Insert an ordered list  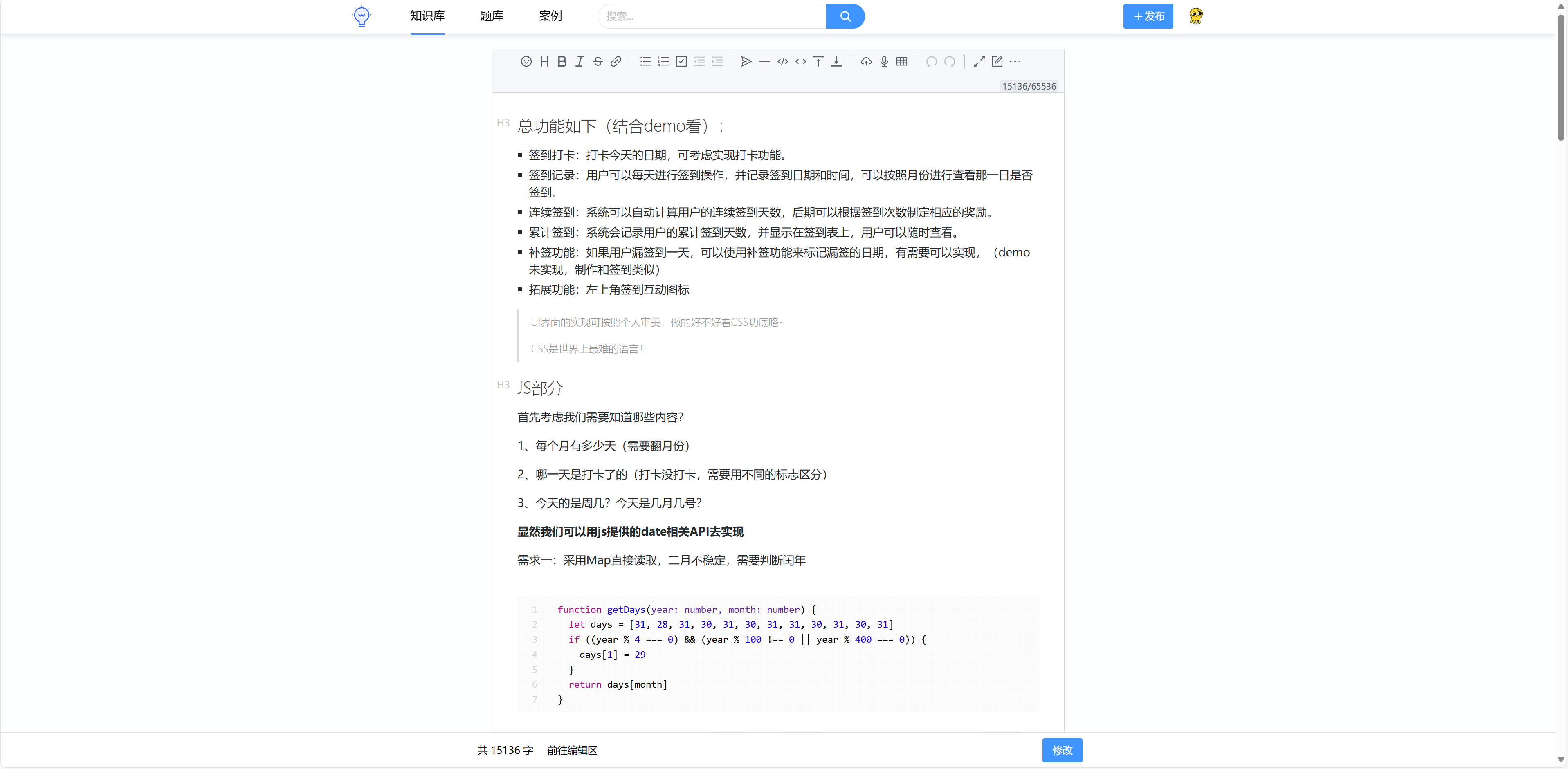click(x=663, y=61)
